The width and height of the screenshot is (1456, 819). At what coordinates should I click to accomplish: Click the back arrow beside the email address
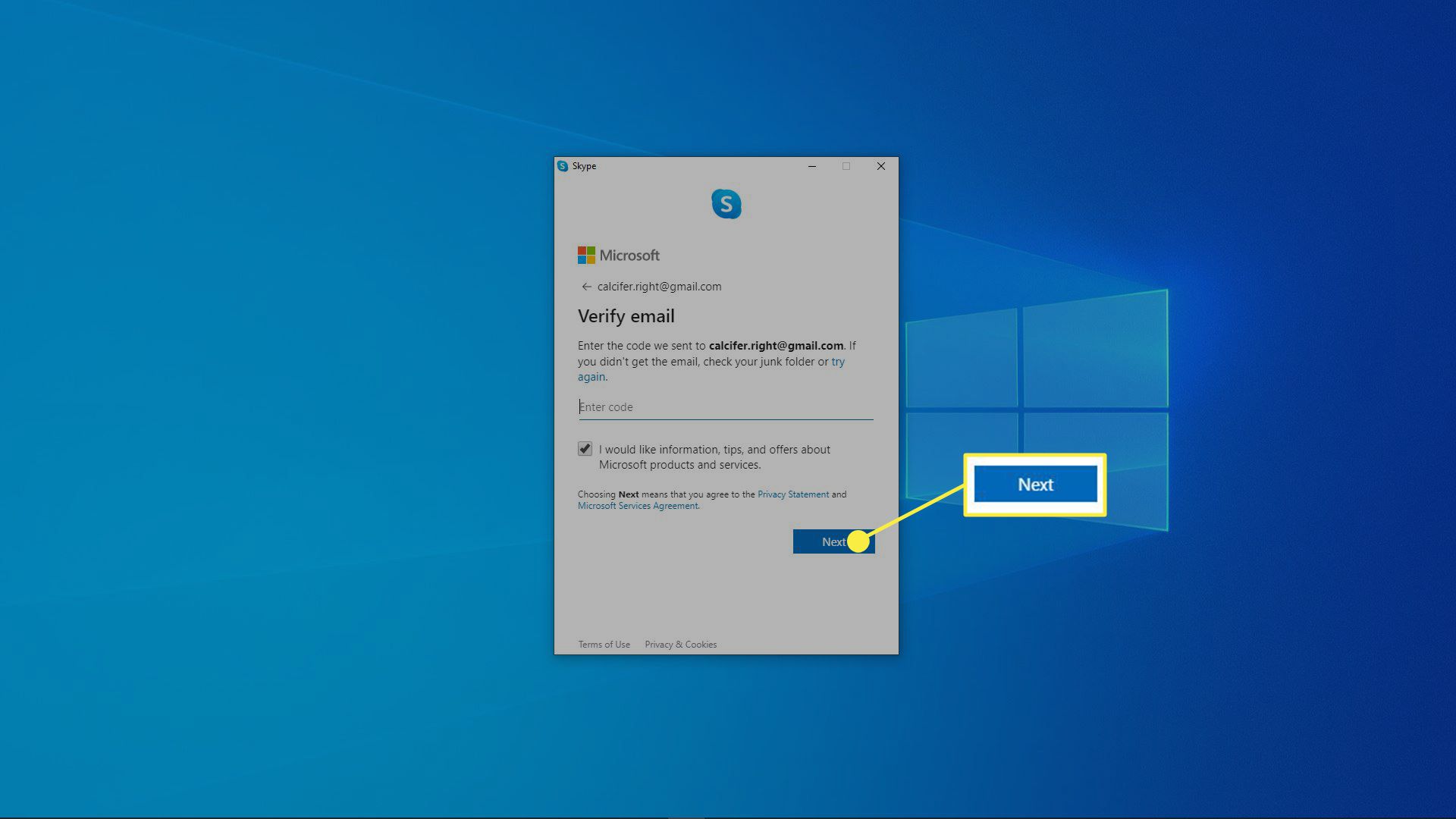[x=585, y=287]
